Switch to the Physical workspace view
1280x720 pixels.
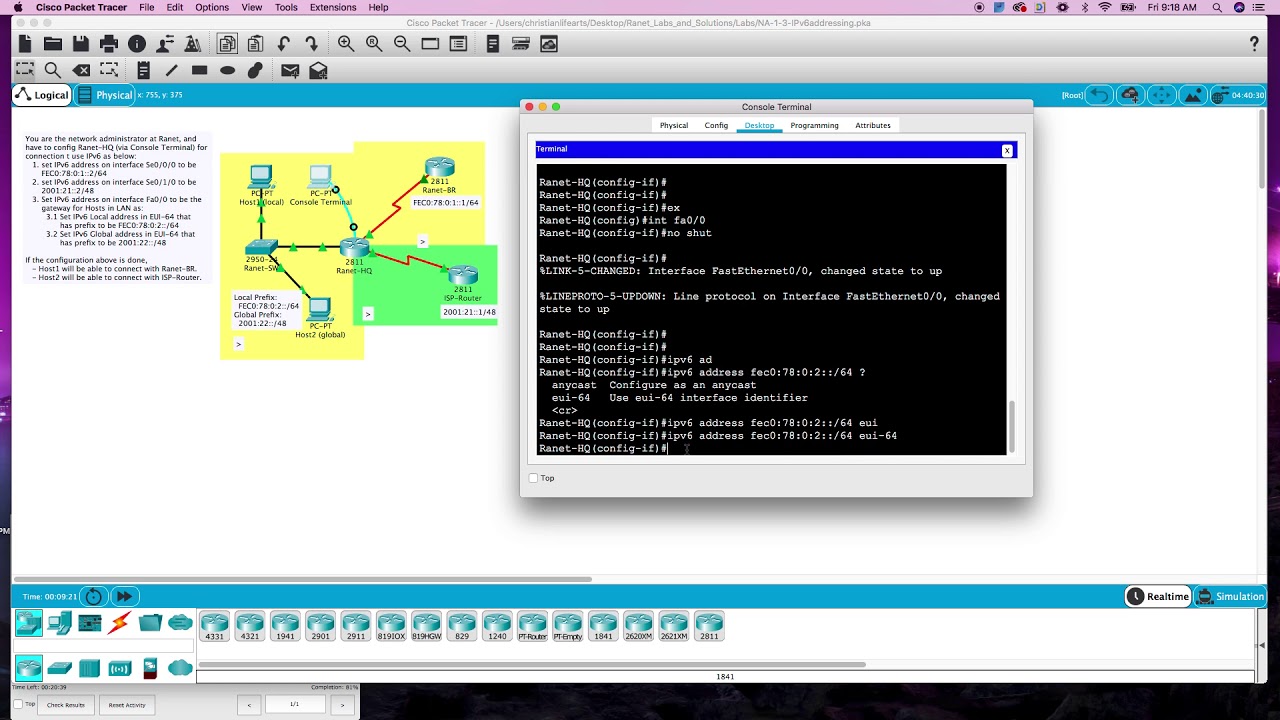(x=105, y=95)
